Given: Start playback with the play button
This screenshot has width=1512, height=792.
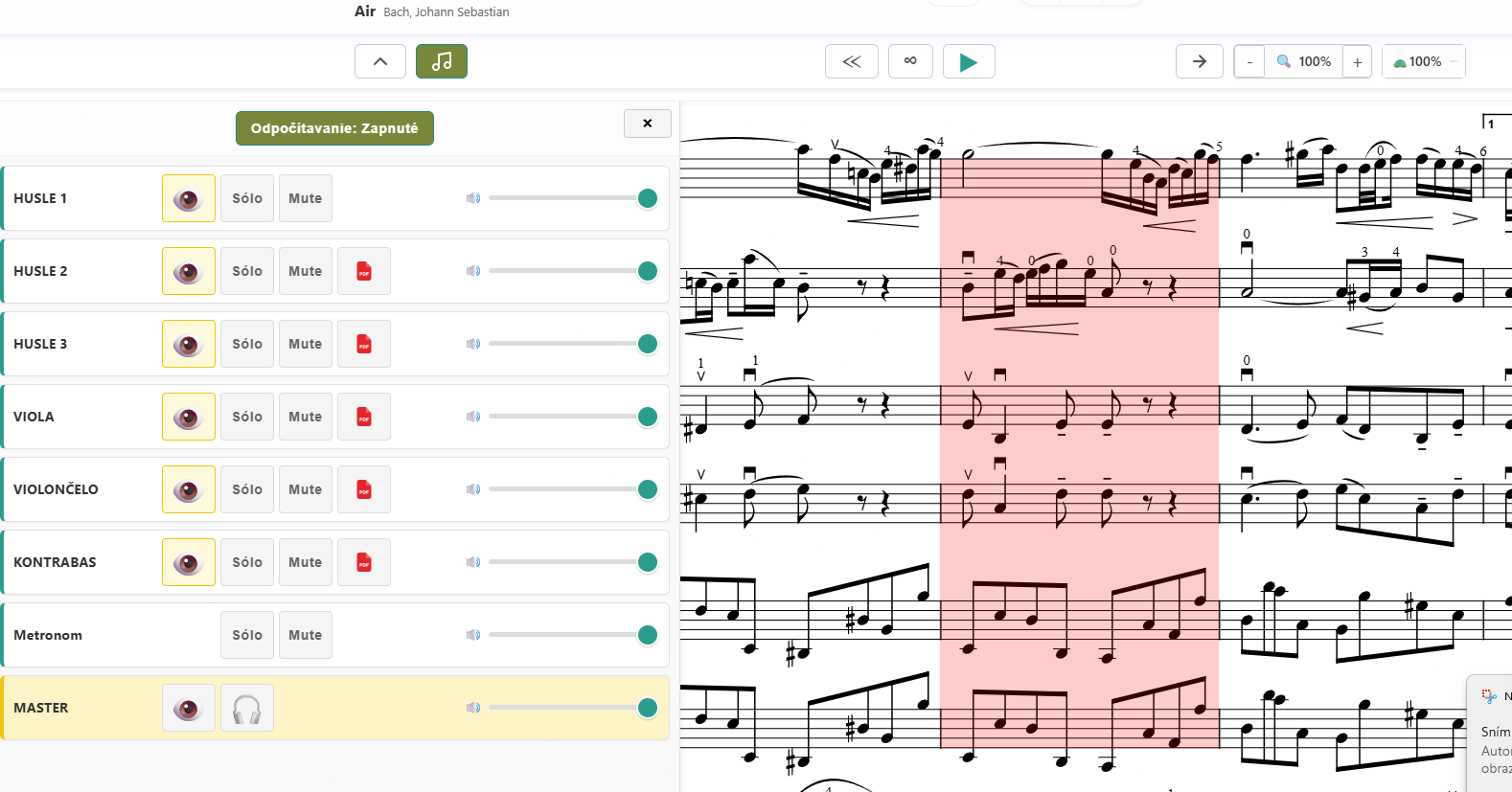Looking at the screenshot, I should tap(969, 61).
